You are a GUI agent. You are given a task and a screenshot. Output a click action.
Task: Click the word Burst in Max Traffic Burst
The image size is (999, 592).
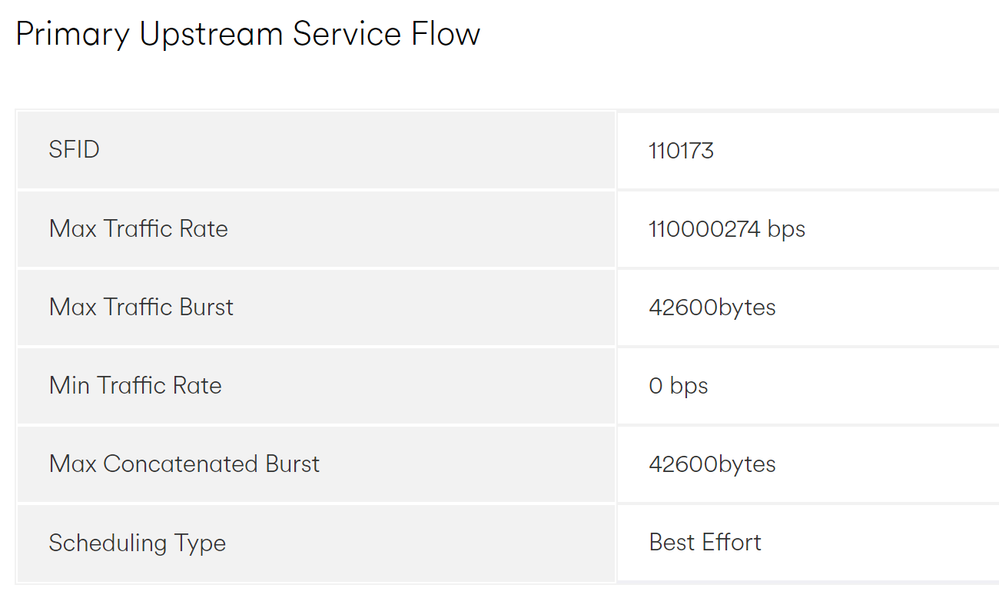206,307
